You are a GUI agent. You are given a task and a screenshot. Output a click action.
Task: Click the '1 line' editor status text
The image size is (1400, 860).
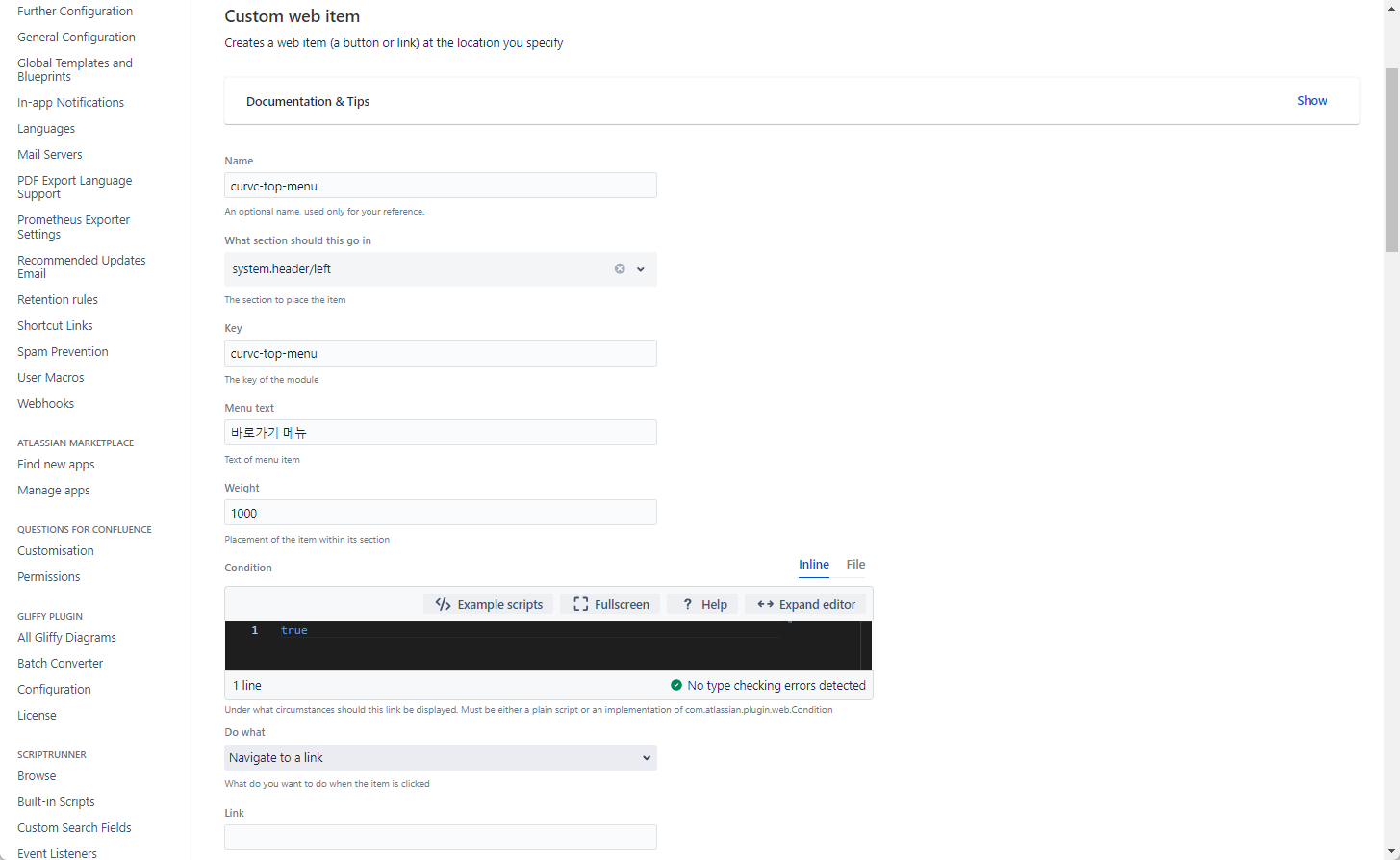click(x=247, y=685)
